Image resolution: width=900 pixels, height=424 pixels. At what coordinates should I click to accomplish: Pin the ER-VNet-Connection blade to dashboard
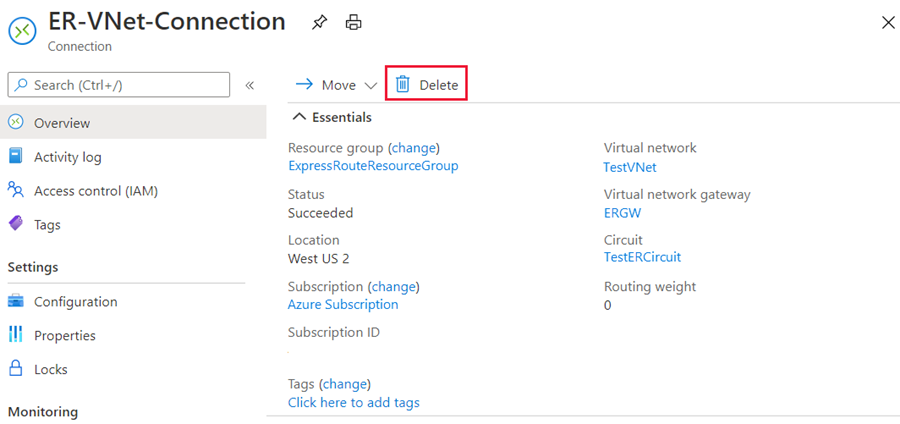tap(319, 22)
